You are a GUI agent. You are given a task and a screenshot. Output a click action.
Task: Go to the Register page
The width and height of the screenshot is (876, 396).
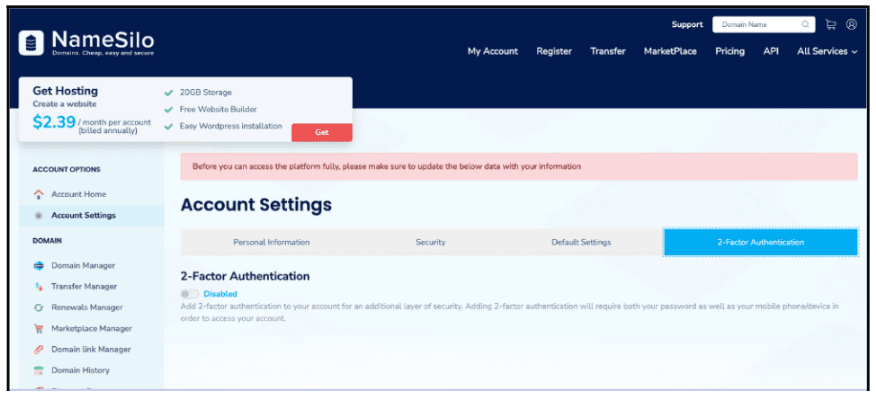point(554,51)
